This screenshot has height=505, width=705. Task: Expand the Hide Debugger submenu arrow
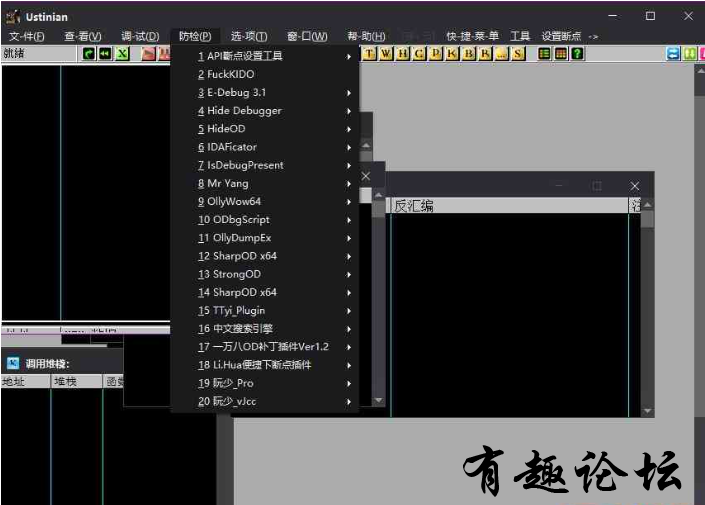click(x=348, y=111)
